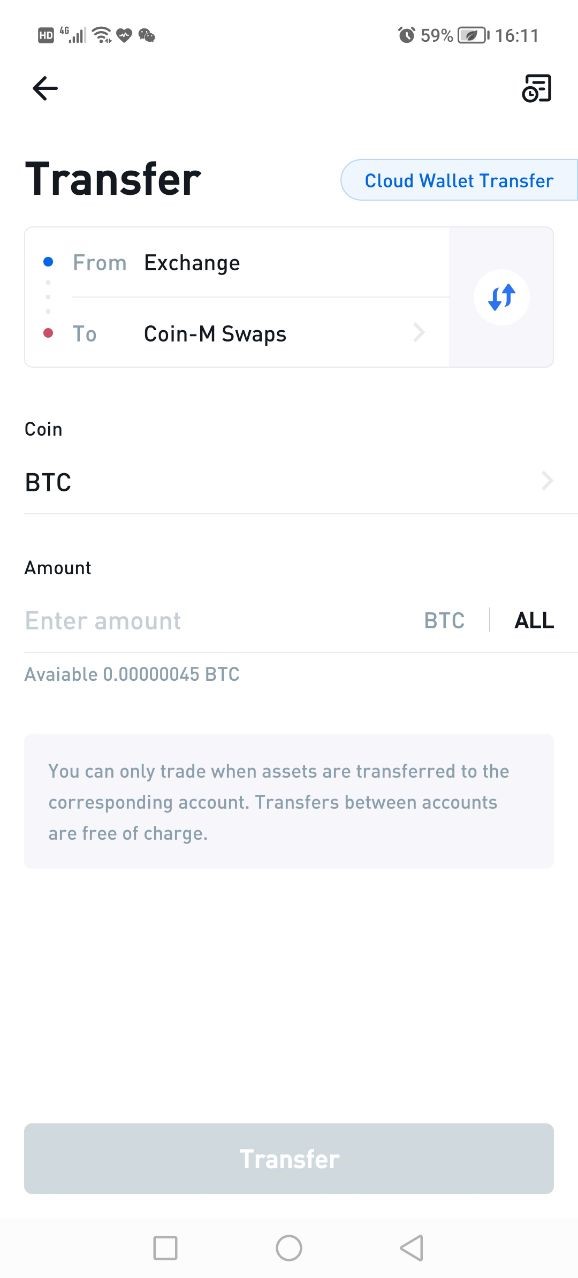Select the To account row
Image resolution: width=578 pixels, height=1278 pixels.
237,333
